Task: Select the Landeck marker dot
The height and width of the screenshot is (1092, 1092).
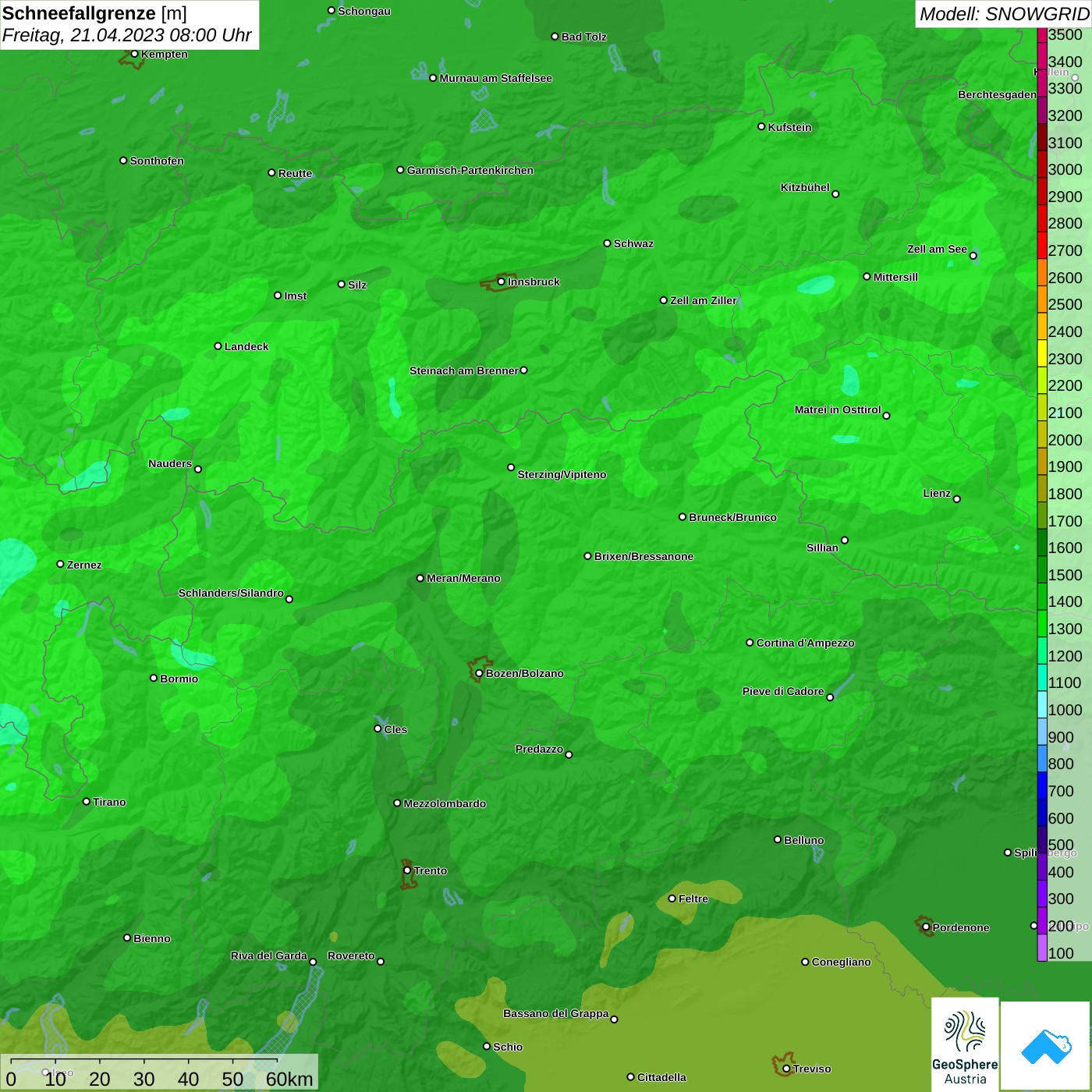Action: point(218,346)
